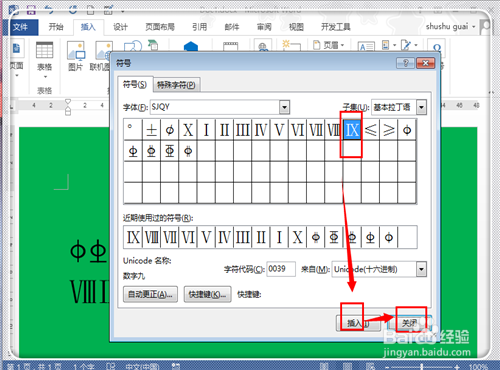500x370 pixels.
Task: Click the help question-mark button in the Symbol dialog
Action: click(405, 63)
